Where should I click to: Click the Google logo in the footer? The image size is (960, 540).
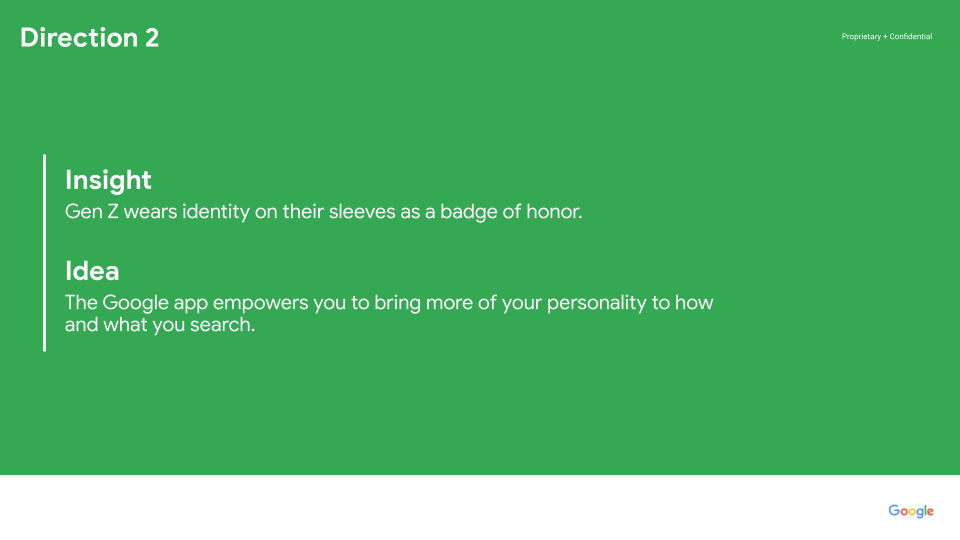910,511
